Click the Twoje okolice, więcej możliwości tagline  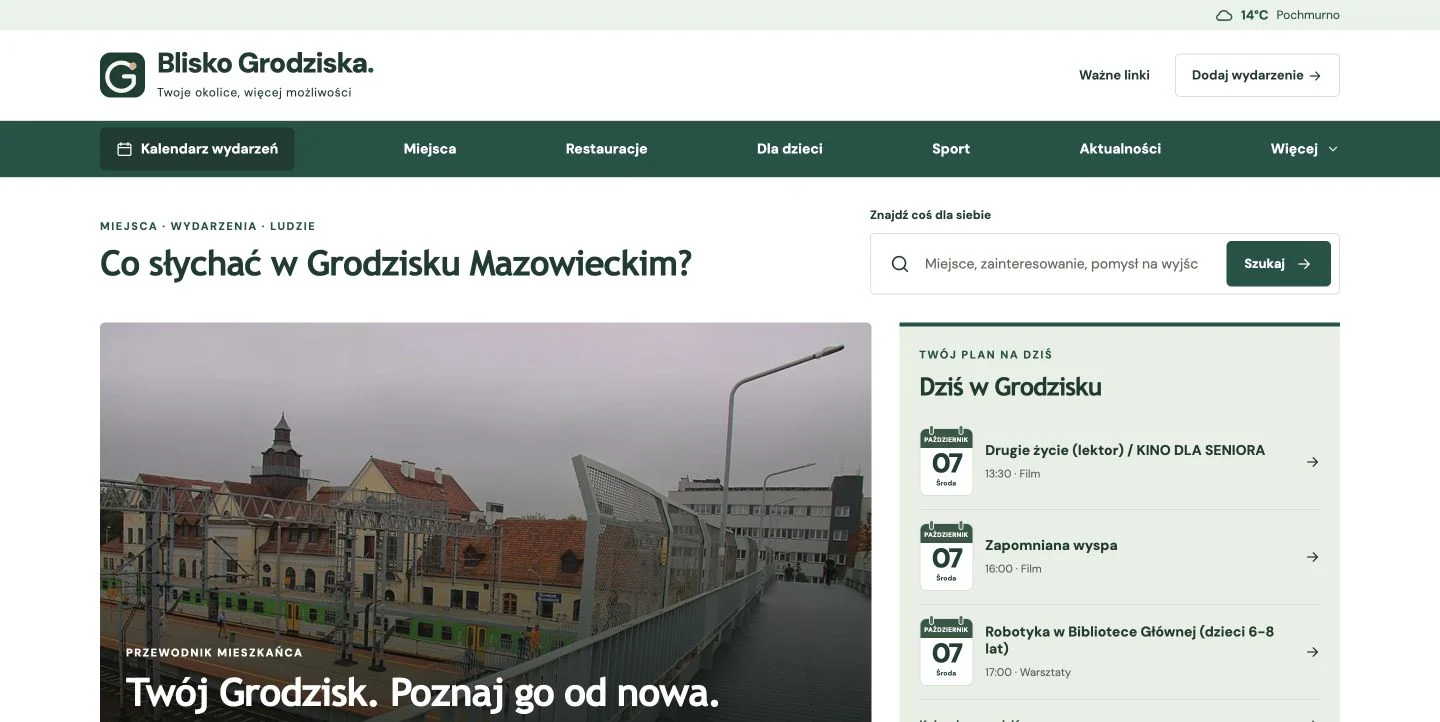tap(254, 93)
